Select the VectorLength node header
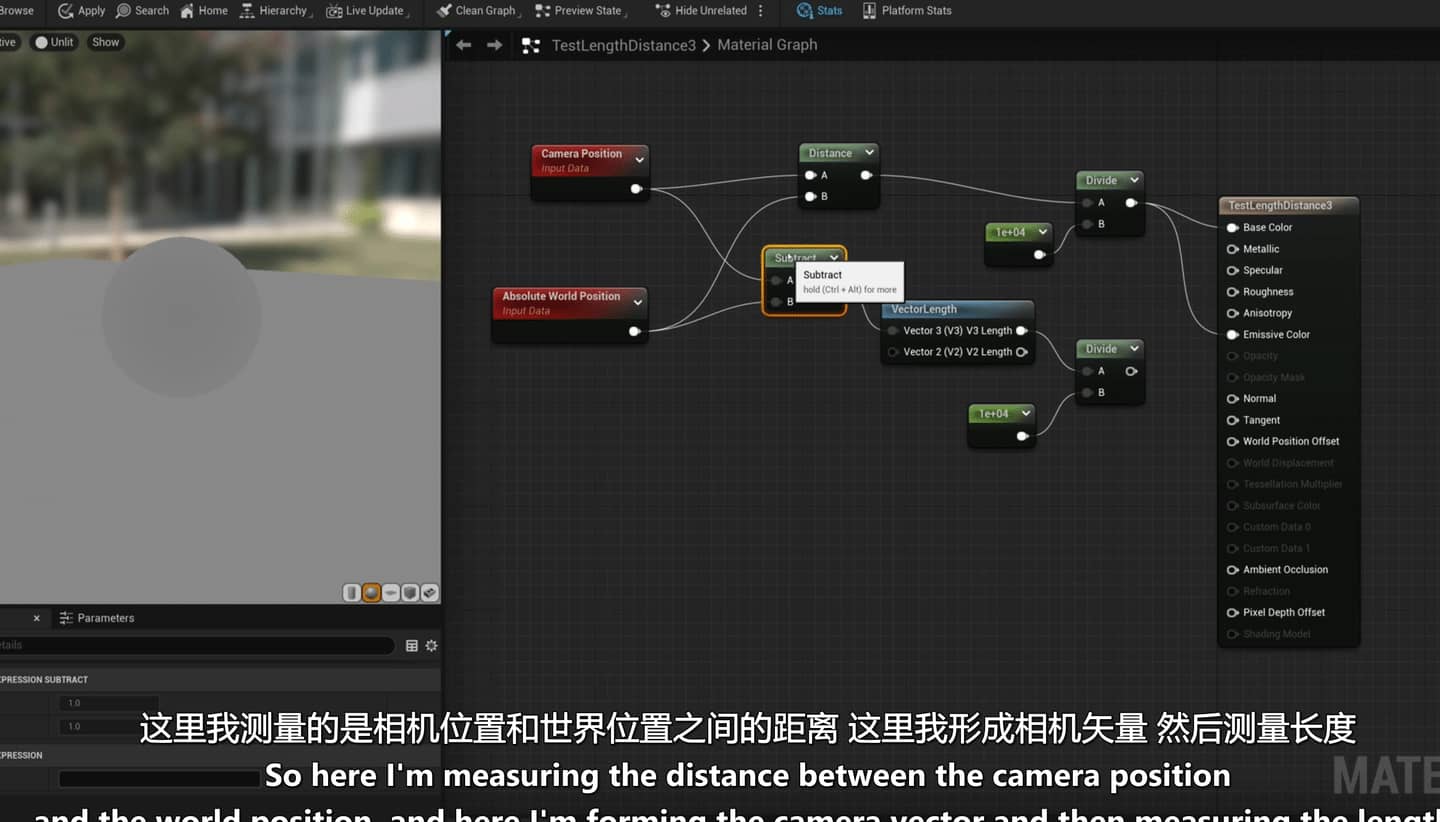The image size is (1440, 822). [x=957, y=309]
